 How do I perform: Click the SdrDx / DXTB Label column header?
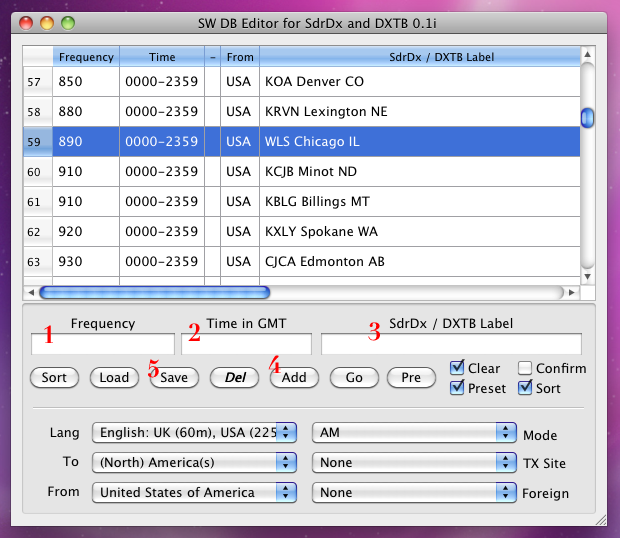pyautogui.click(x=420, y=57)
